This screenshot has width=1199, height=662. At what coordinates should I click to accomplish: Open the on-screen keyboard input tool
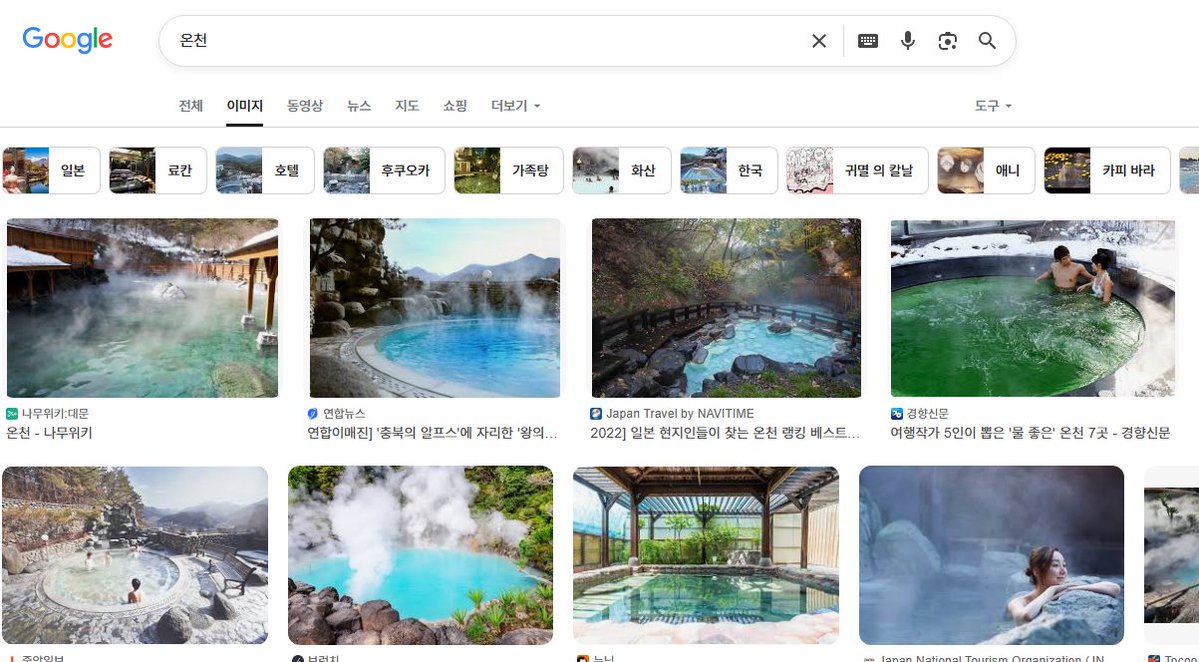[868, 41]
